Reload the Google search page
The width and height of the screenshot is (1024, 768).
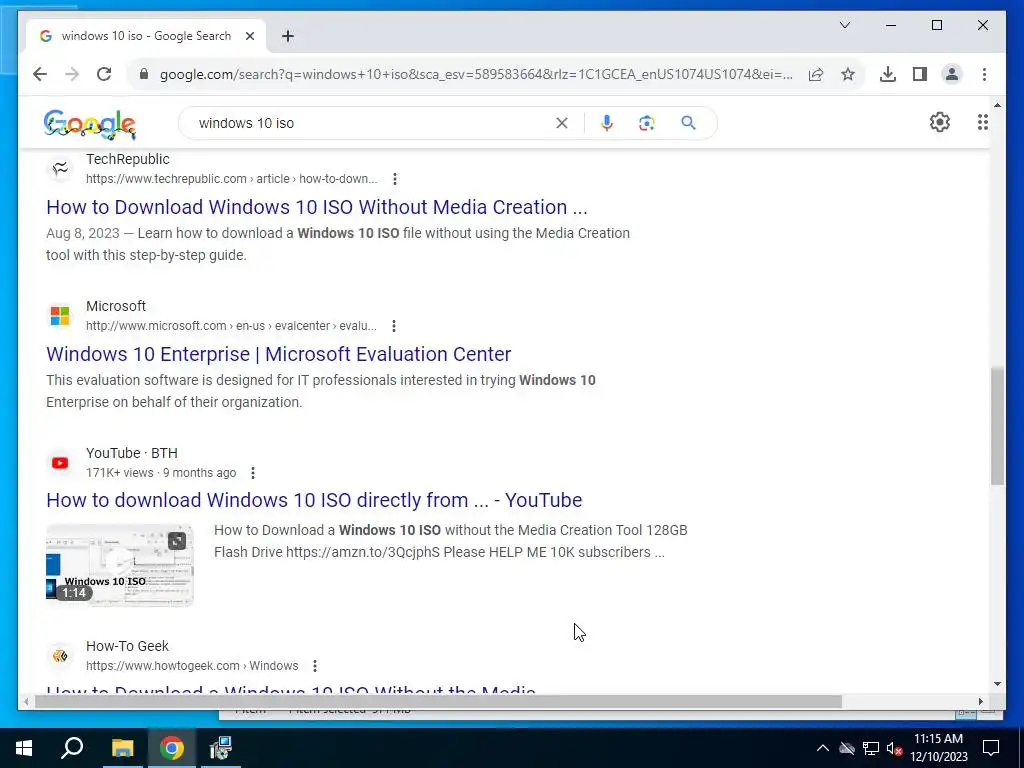pos(104,74)
